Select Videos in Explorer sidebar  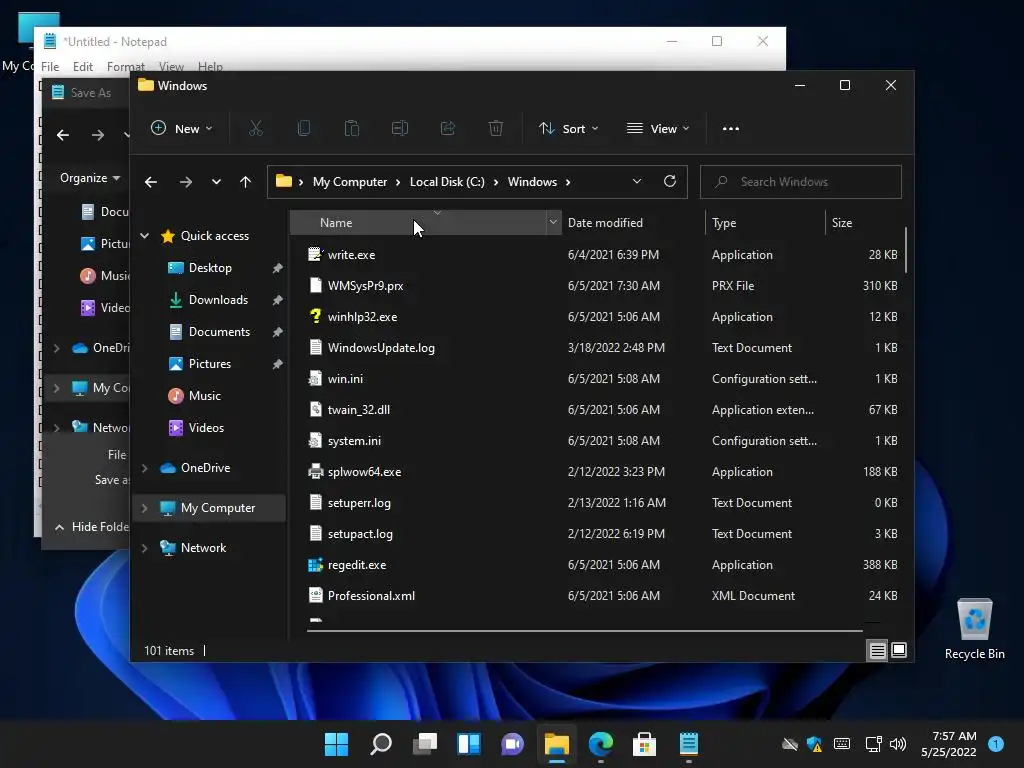click(x=206, y=428)
